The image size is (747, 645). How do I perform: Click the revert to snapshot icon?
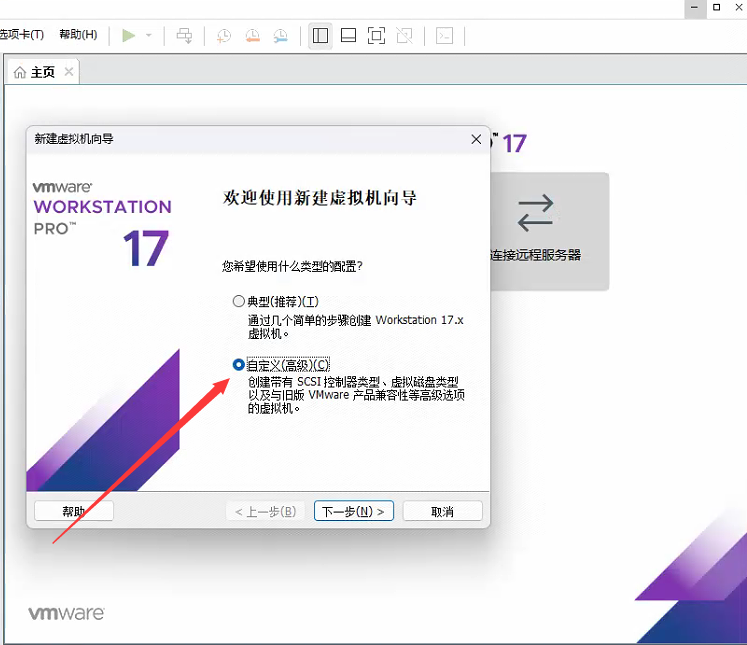pyautogui.click(x=252, y=36)
